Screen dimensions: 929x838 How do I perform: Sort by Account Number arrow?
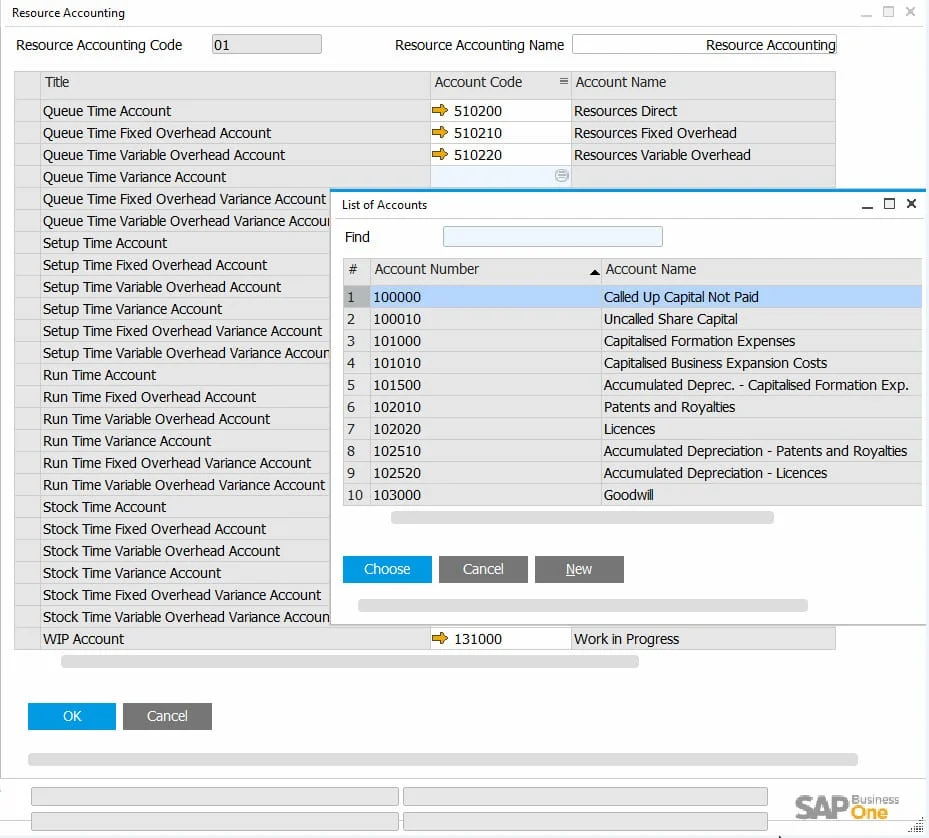pos(594,272)
